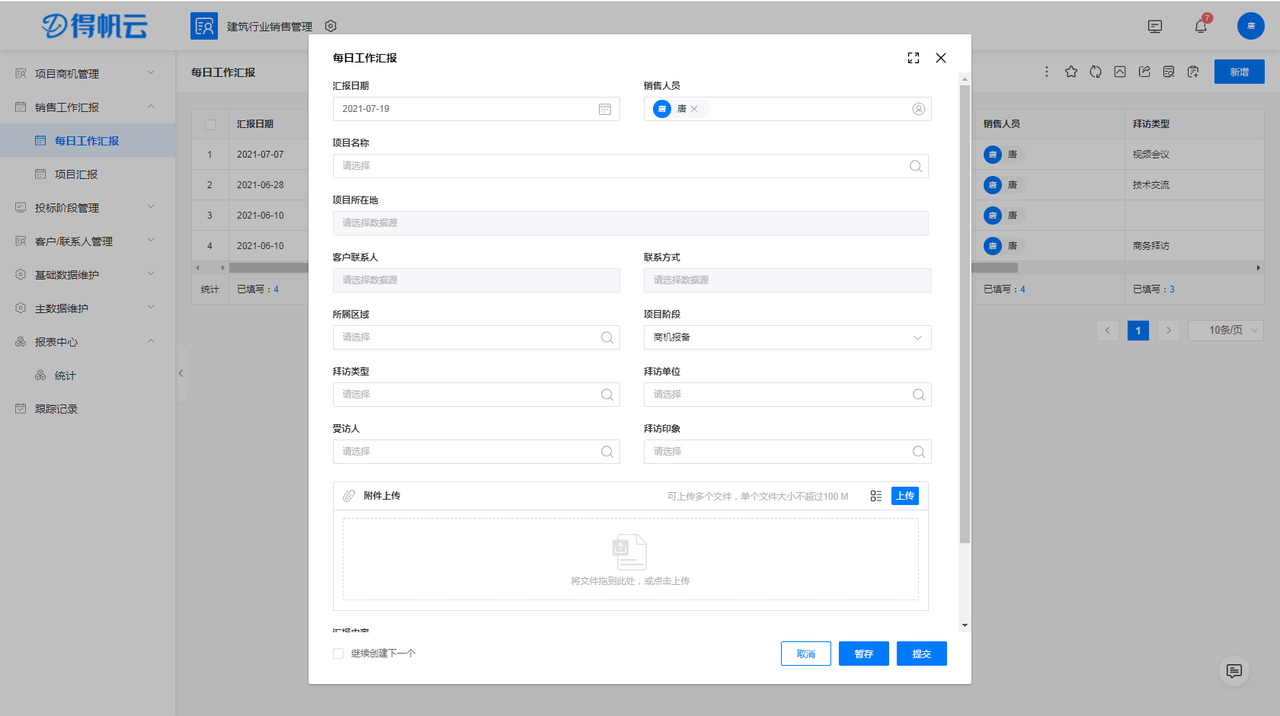Click the settings gear next to 建筑行业销售管理

(331, 26)
